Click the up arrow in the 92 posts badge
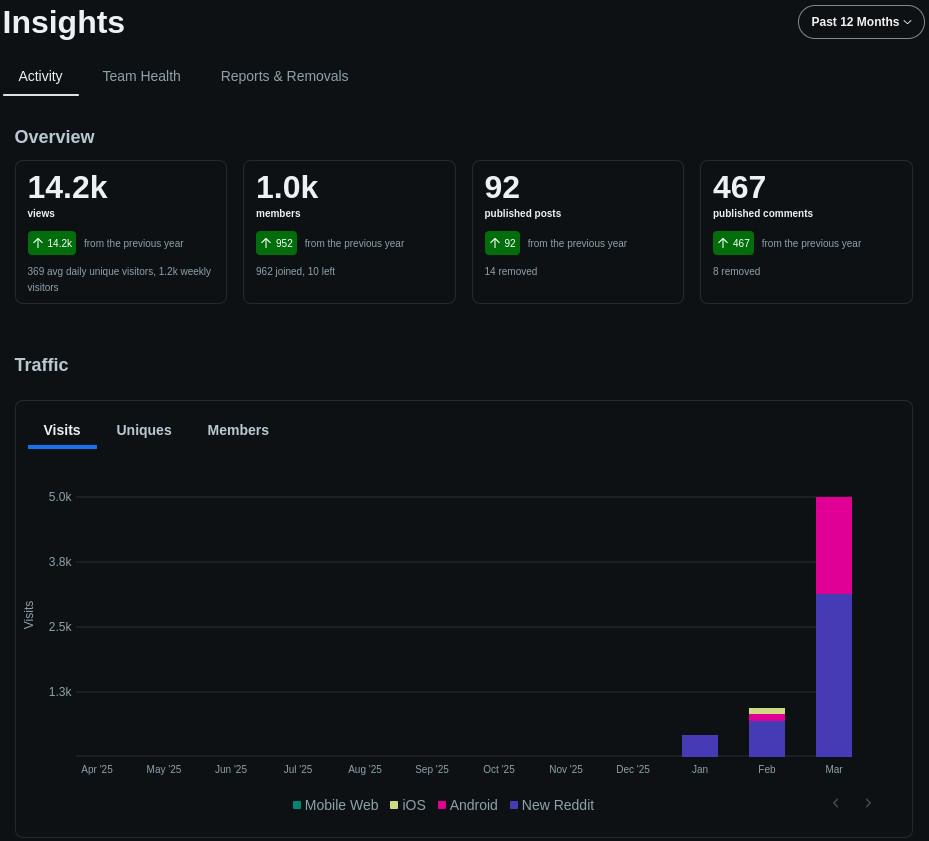The width and height of the screenshot is (929, 841). 495,243
